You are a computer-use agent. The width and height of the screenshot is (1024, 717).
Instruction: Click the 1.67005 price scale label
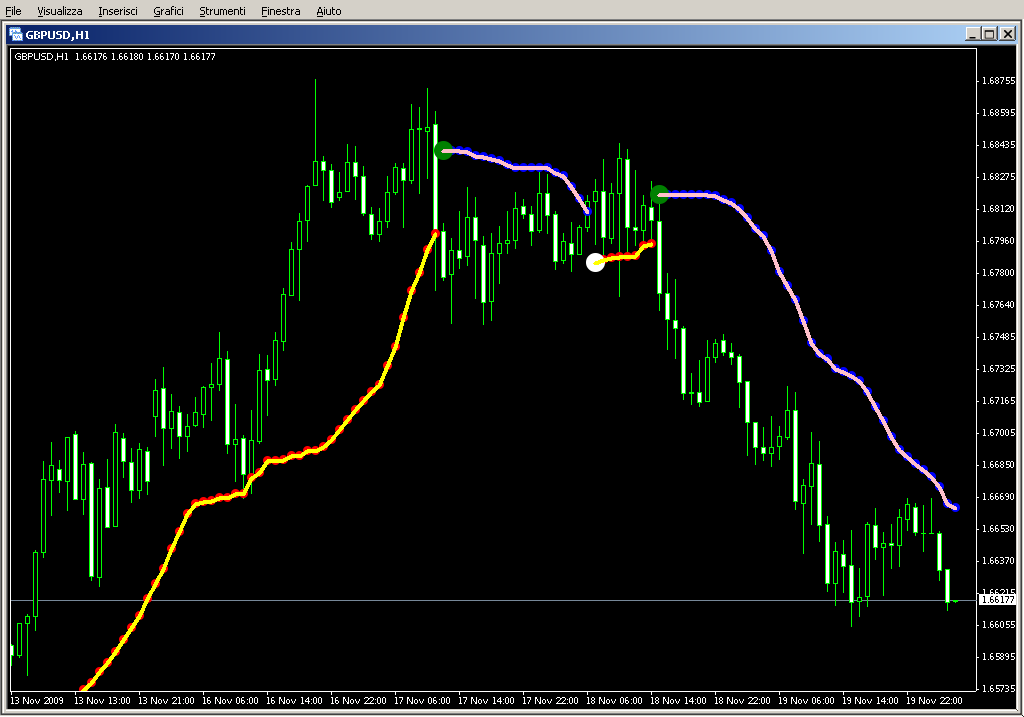(999, 433)
